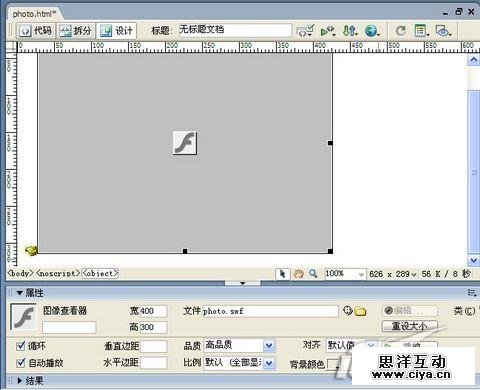Open the 品质 quality dropdown (高品质)
480x390 pixels.
click(239, 345)
